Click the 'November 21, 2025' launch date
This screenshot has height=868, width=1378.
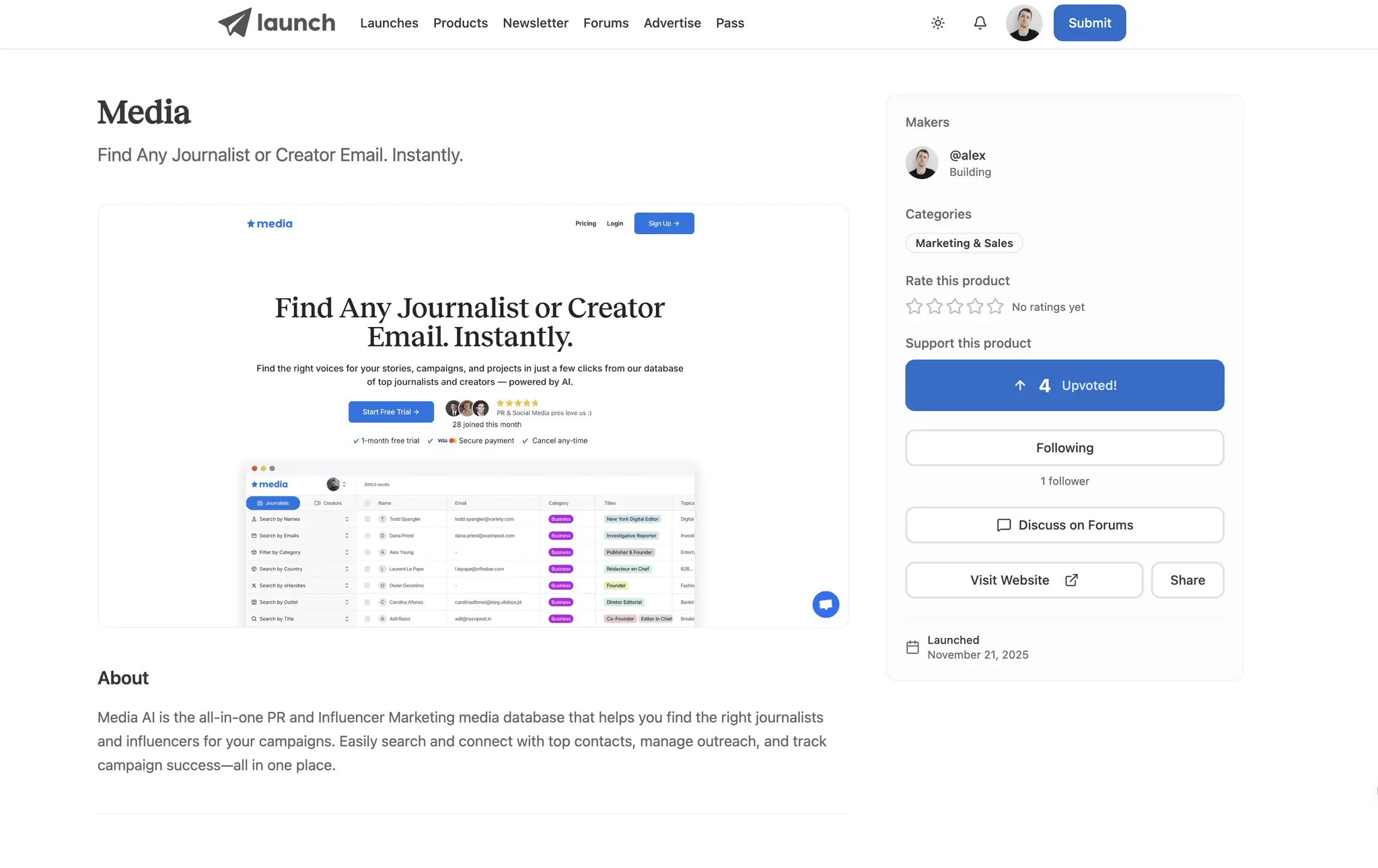978,655
